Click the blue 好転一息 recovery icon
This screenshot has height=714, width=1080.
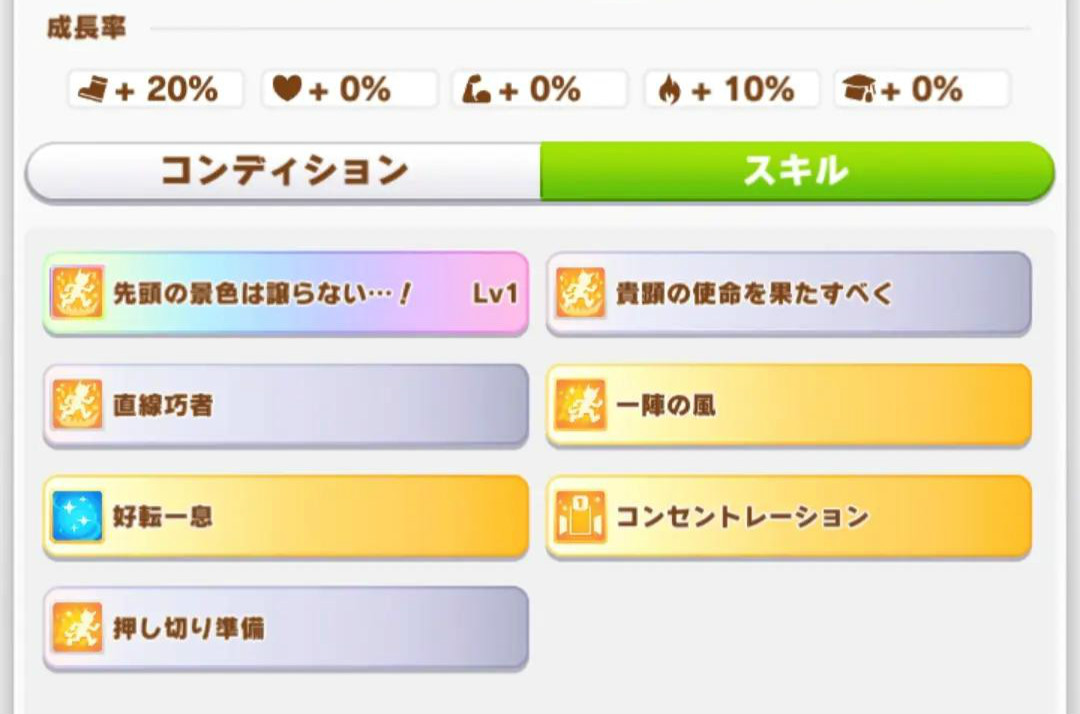click(x=77, y=517)
